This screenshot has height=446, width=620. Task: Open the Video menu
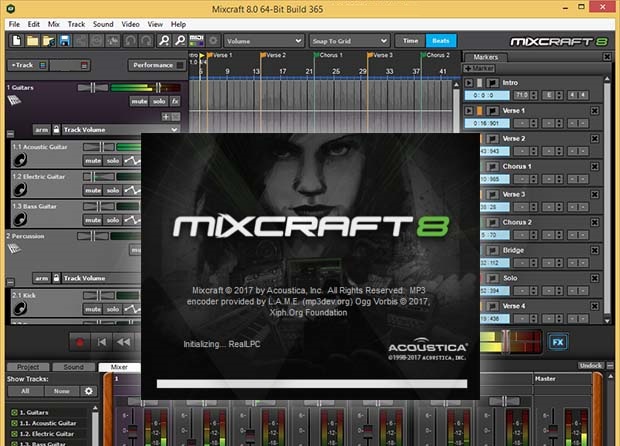click(130, 24)
